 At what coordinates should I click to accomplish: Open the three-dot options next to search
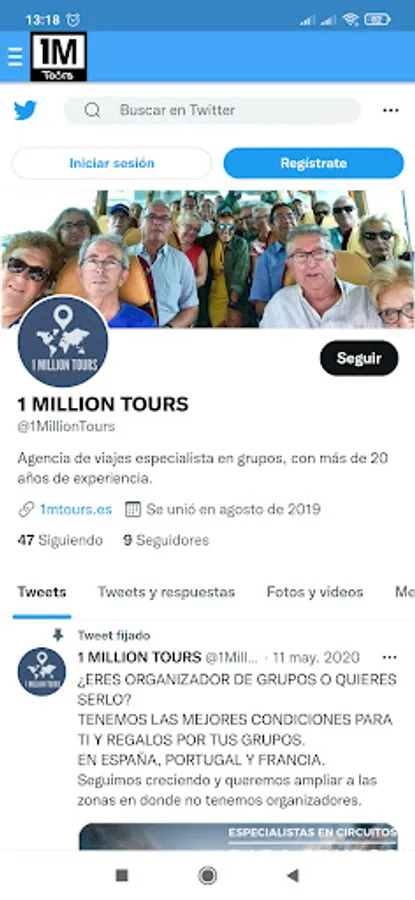391,110
